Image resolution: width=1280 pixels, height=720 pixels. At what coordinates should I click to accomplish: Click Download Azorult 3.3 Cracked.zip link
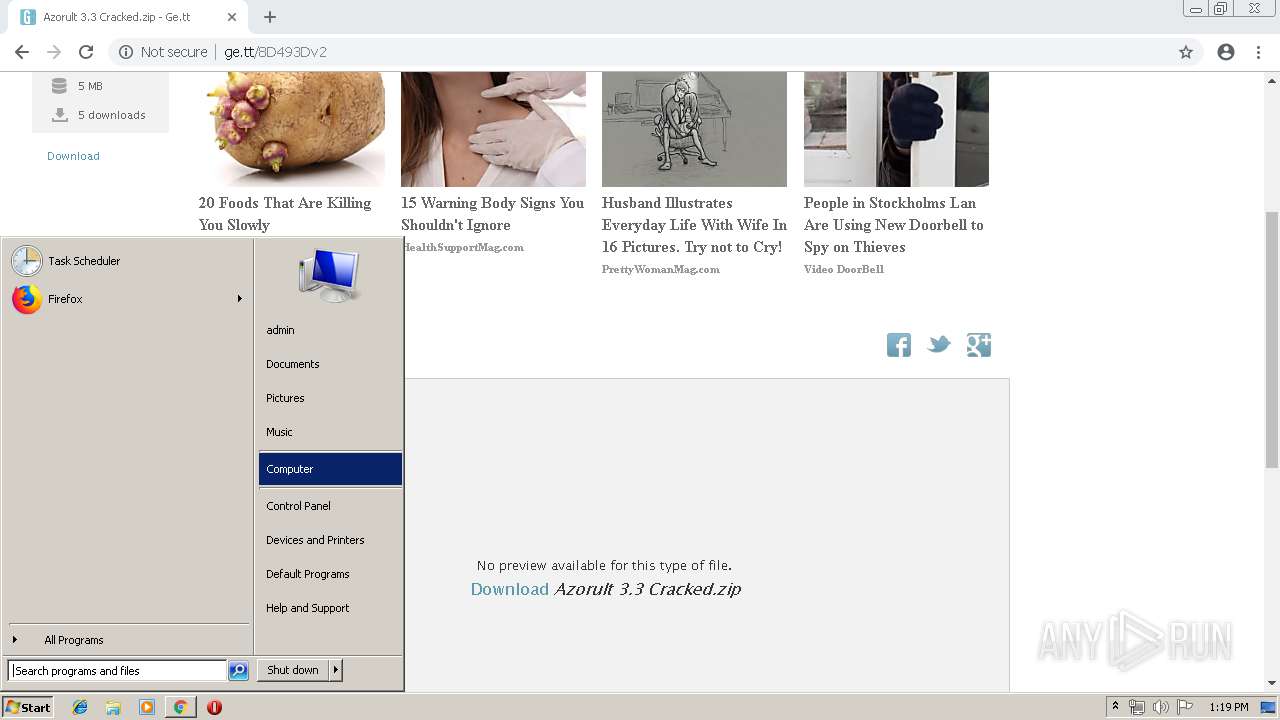pyautogui.click(x=606, y=589)
